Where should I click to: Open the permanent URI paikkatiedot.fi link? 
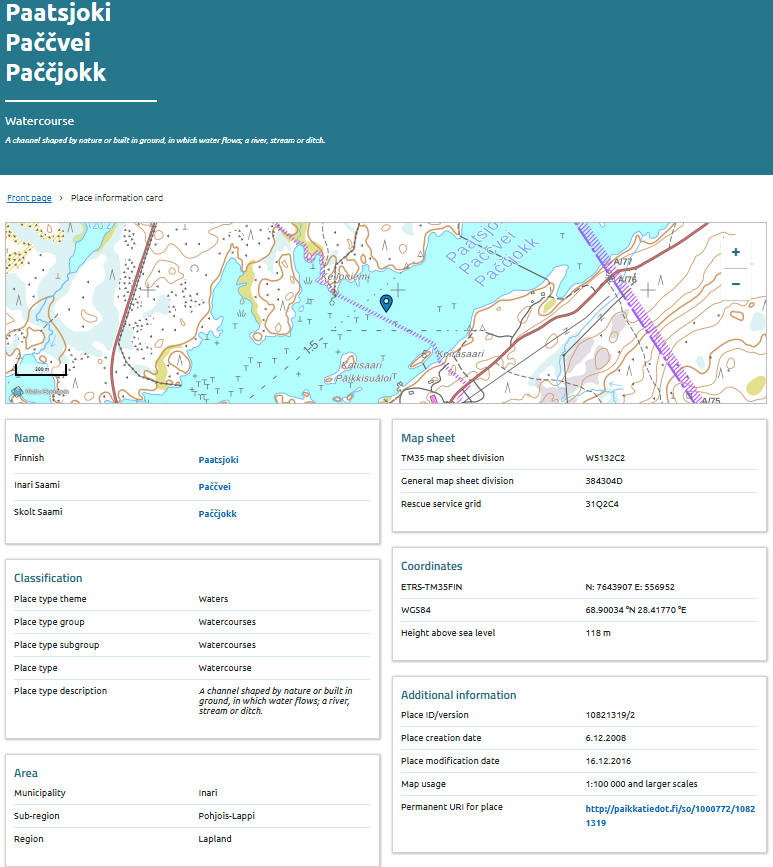tap(670, 816)
